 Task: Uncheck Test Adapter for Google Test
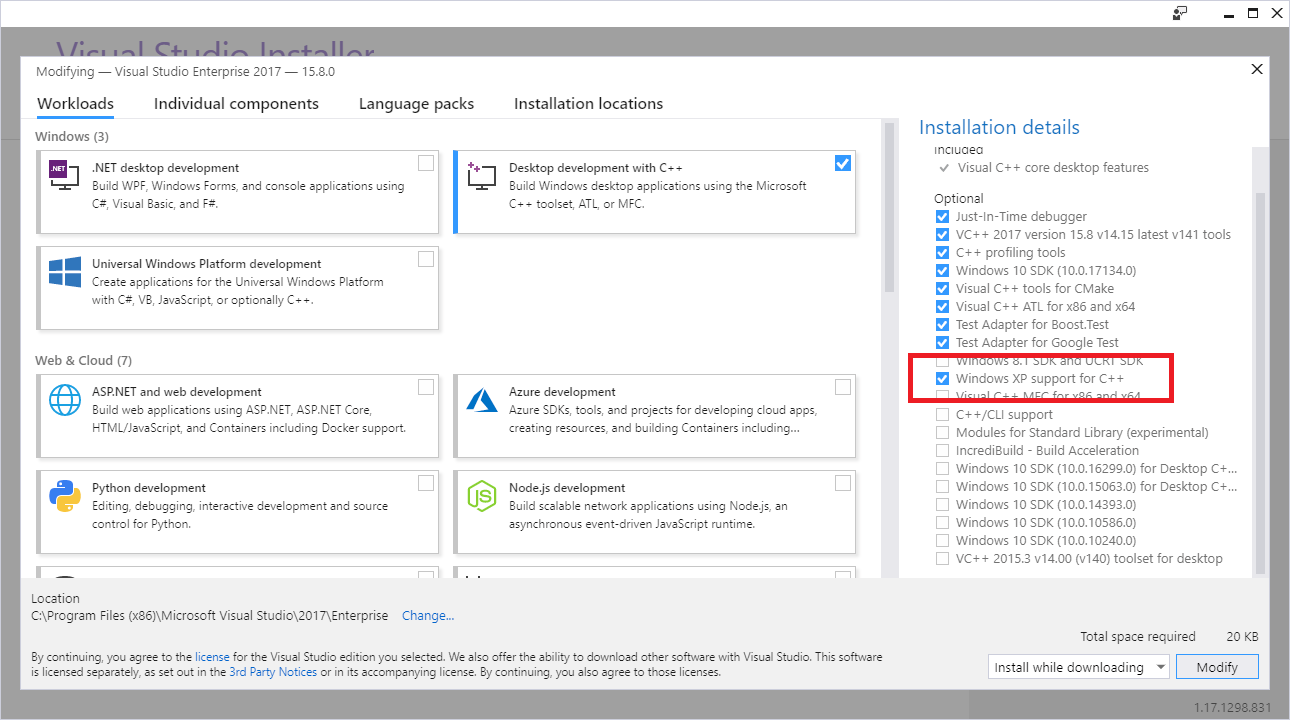[x=942, y=343]
